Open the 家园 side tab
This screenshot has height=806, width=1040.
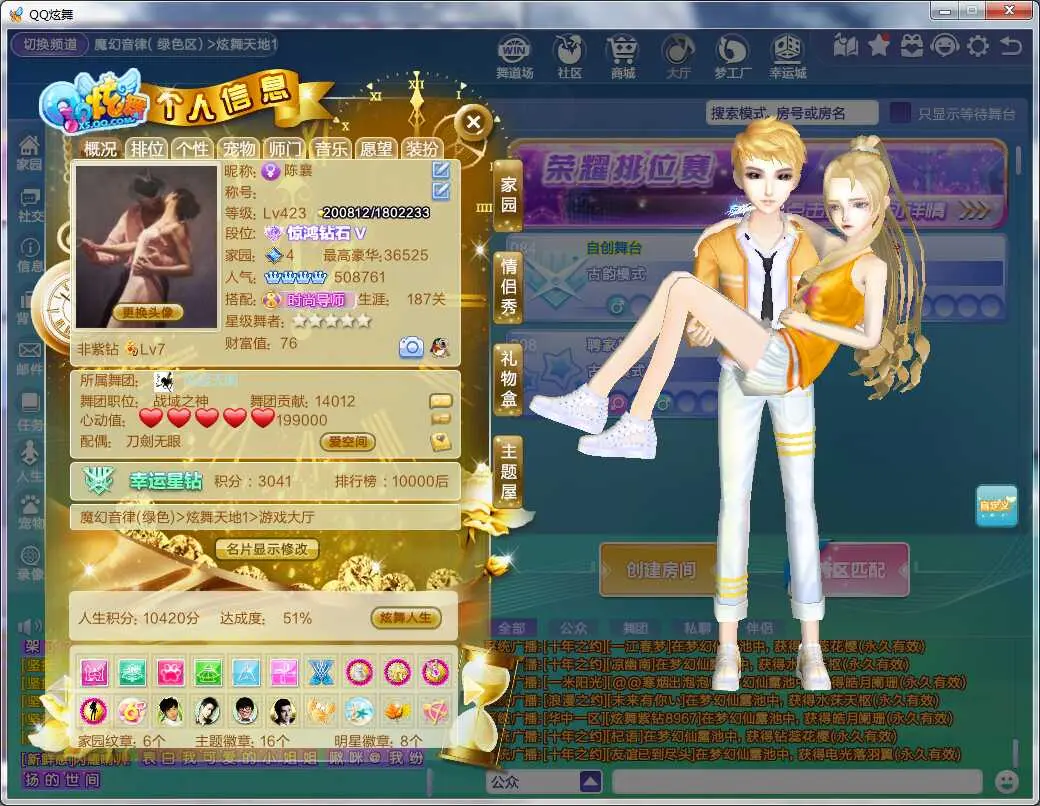pos(508,194)
